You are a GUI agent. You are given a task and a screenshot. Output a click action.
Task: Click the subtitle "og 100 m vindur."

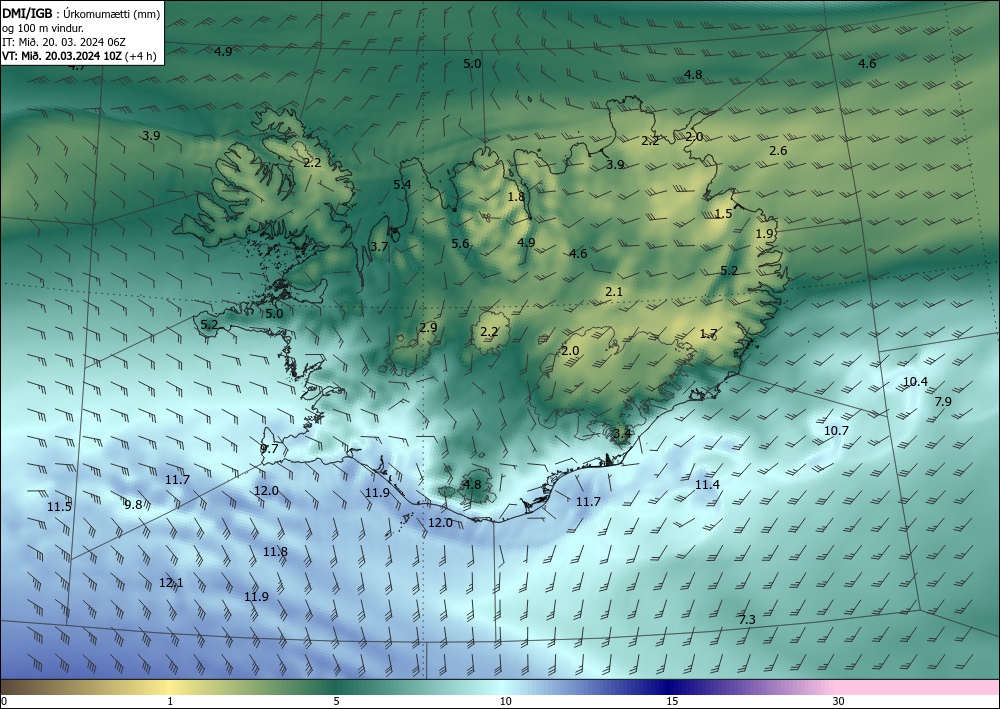pyautogui.click(x=43, y=28)
